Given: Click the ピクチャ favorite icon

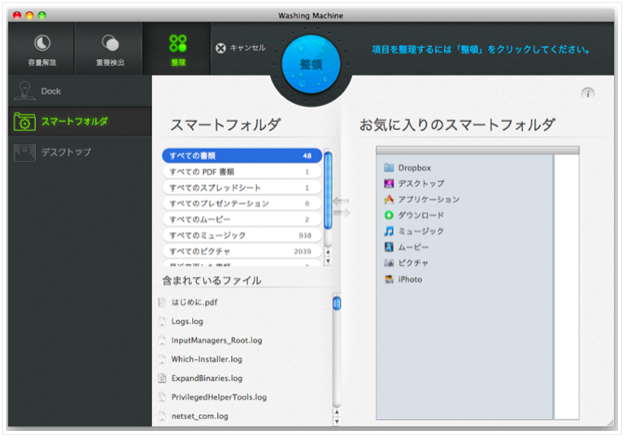Looking at the screenshot, I should point(388,263).
